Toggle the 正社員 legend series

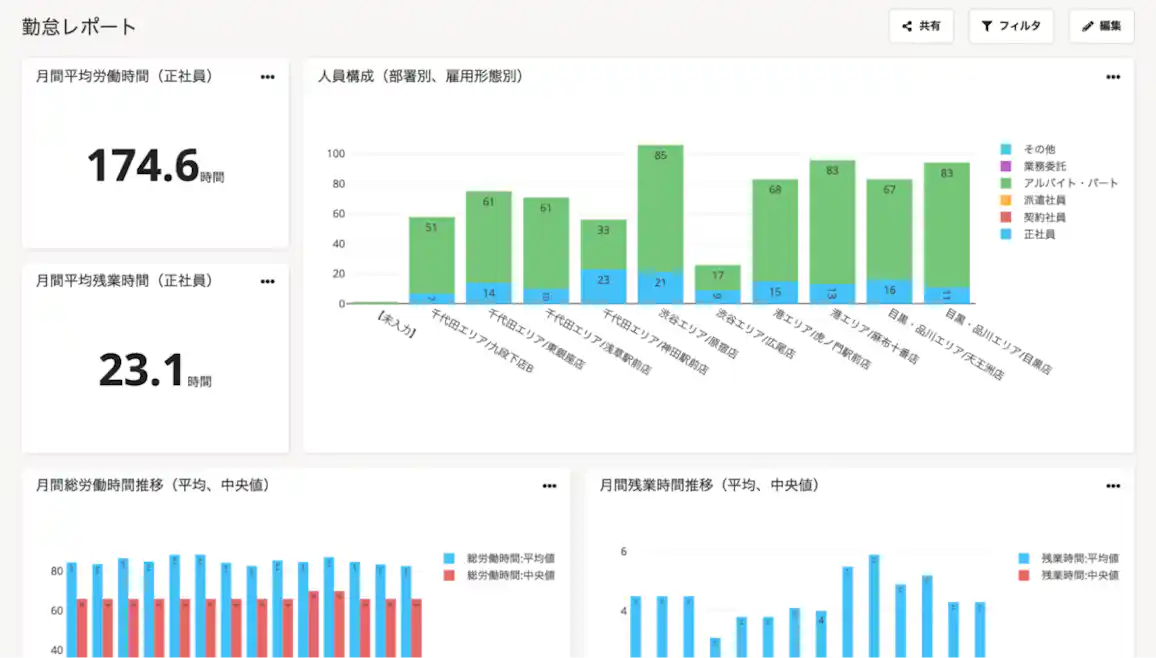[1040, 234]
